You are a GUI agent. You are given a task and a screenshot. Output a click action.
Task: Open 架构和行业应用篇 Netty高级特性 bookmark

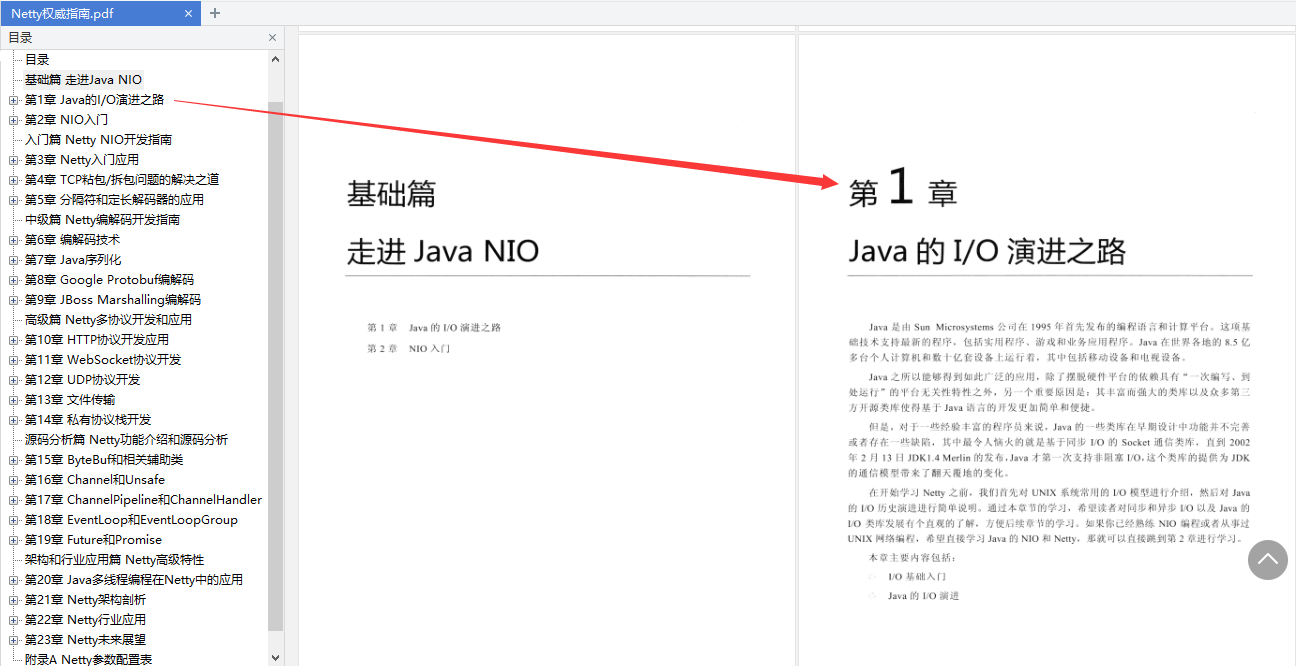tap(114, 560)
